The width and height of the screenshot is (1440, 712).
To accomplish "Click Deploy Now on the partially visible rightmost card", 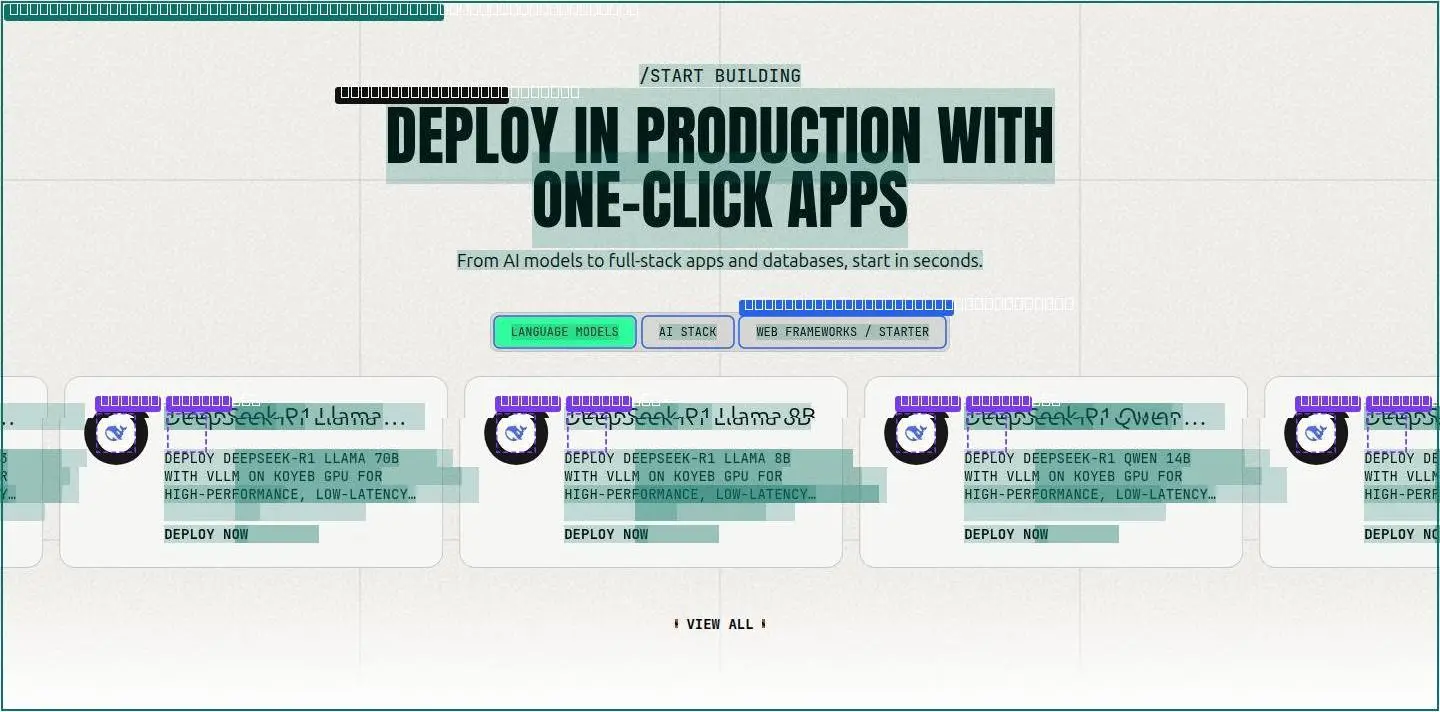I will click(1402, 534).
